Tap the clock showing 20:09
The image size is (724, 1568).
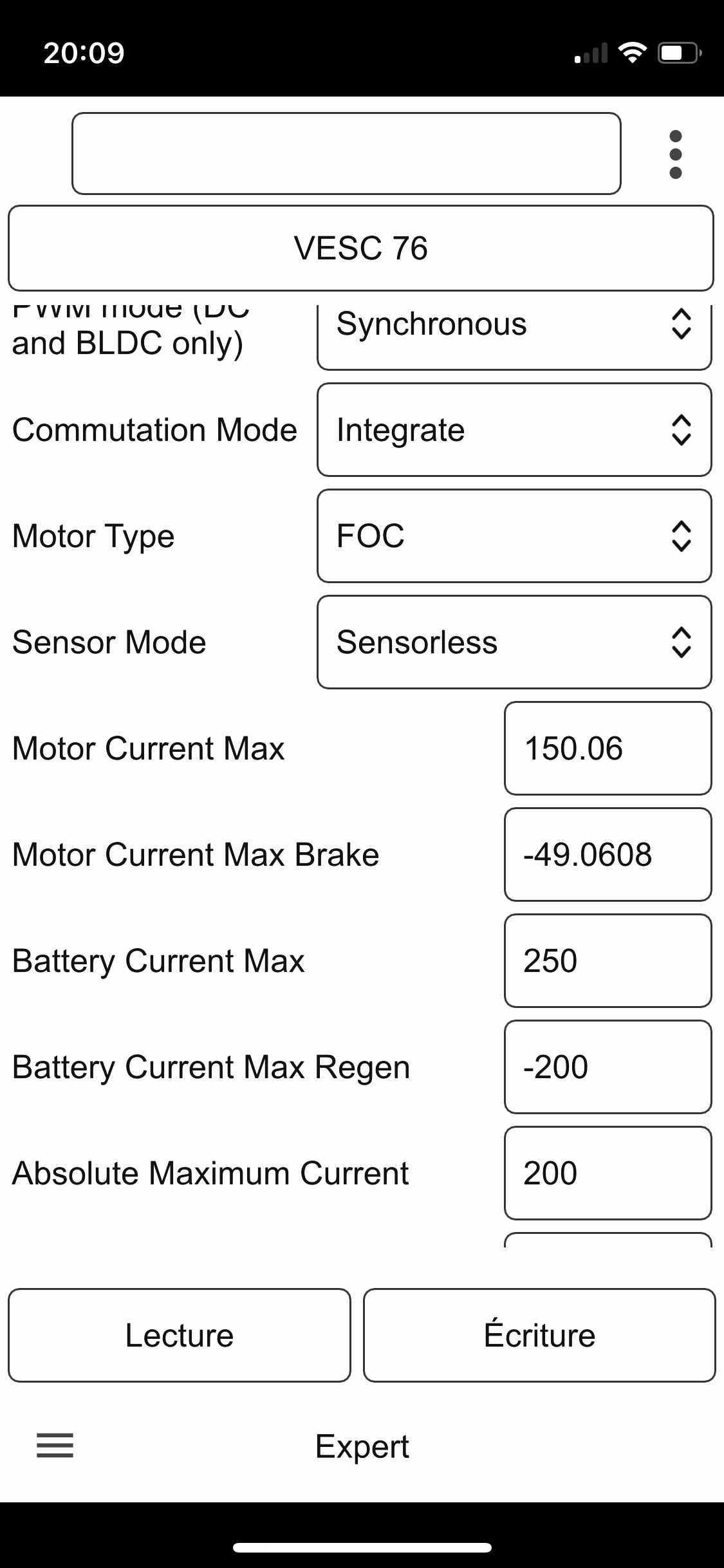pyautogui.click(x=84, y=53)
